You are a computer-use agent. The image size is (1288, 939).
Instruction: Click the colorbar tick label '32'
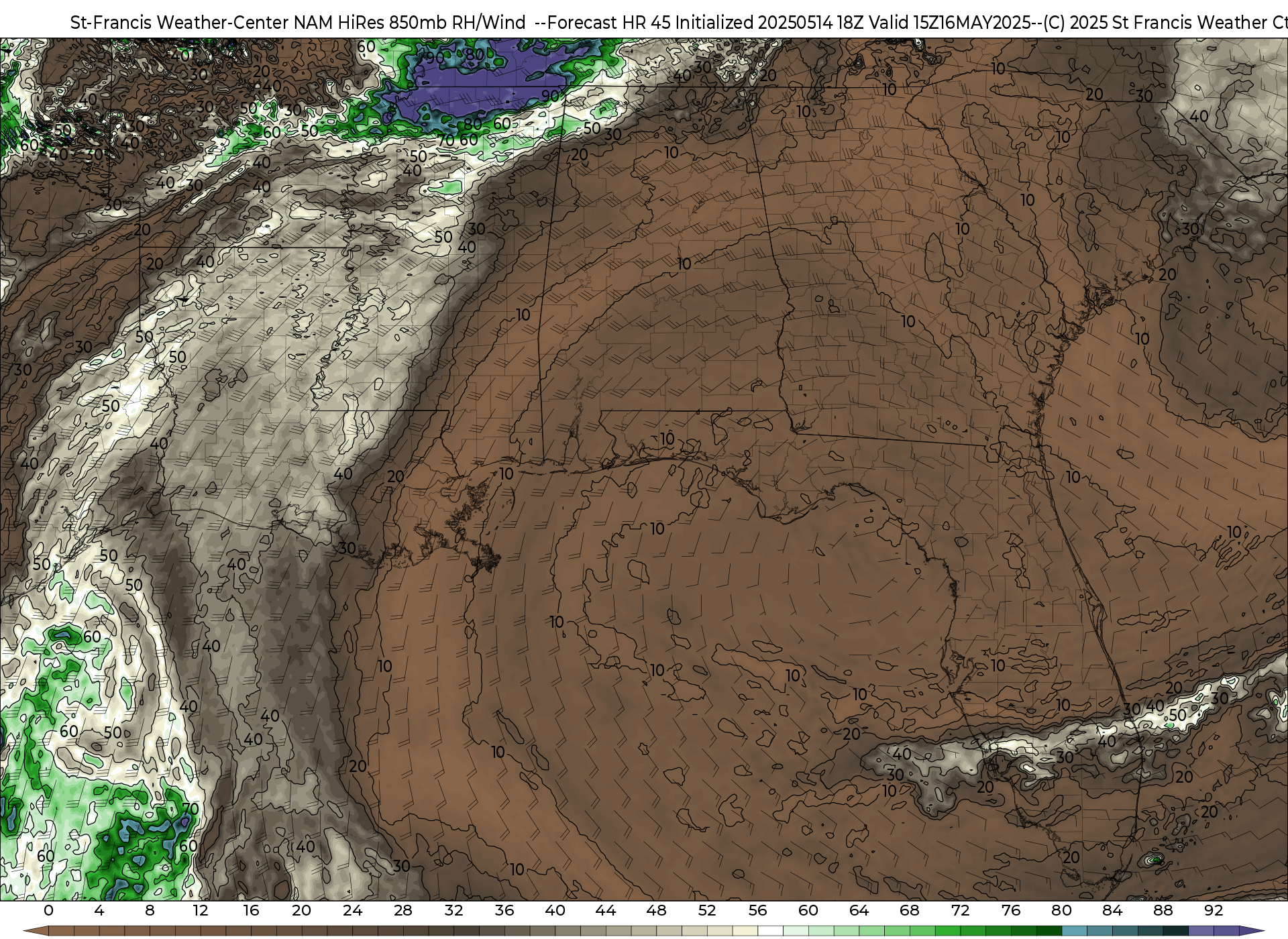point(453,910)
